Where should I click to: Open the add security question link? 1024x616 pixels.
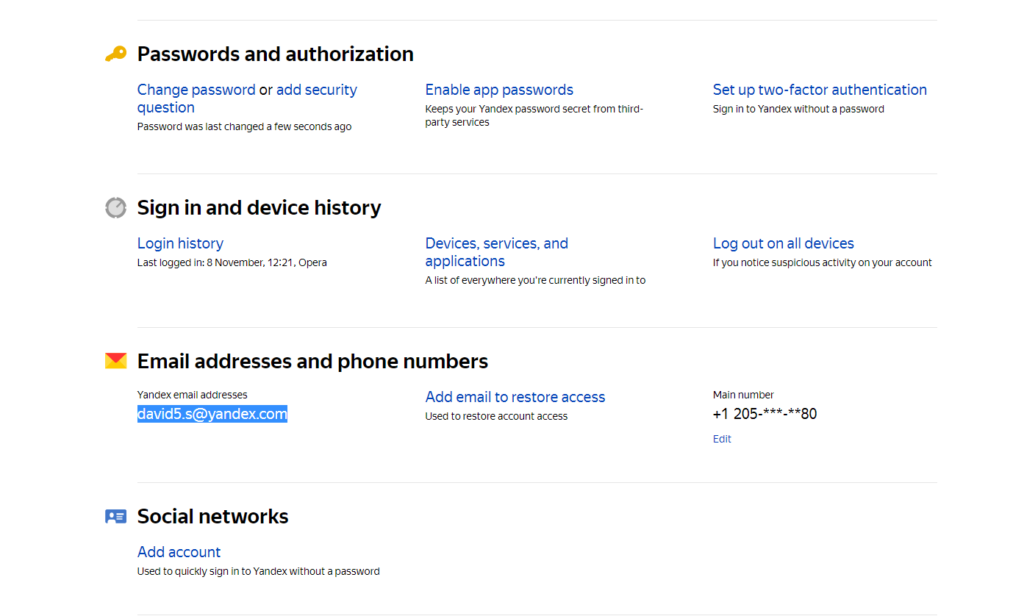click(247, 98)
